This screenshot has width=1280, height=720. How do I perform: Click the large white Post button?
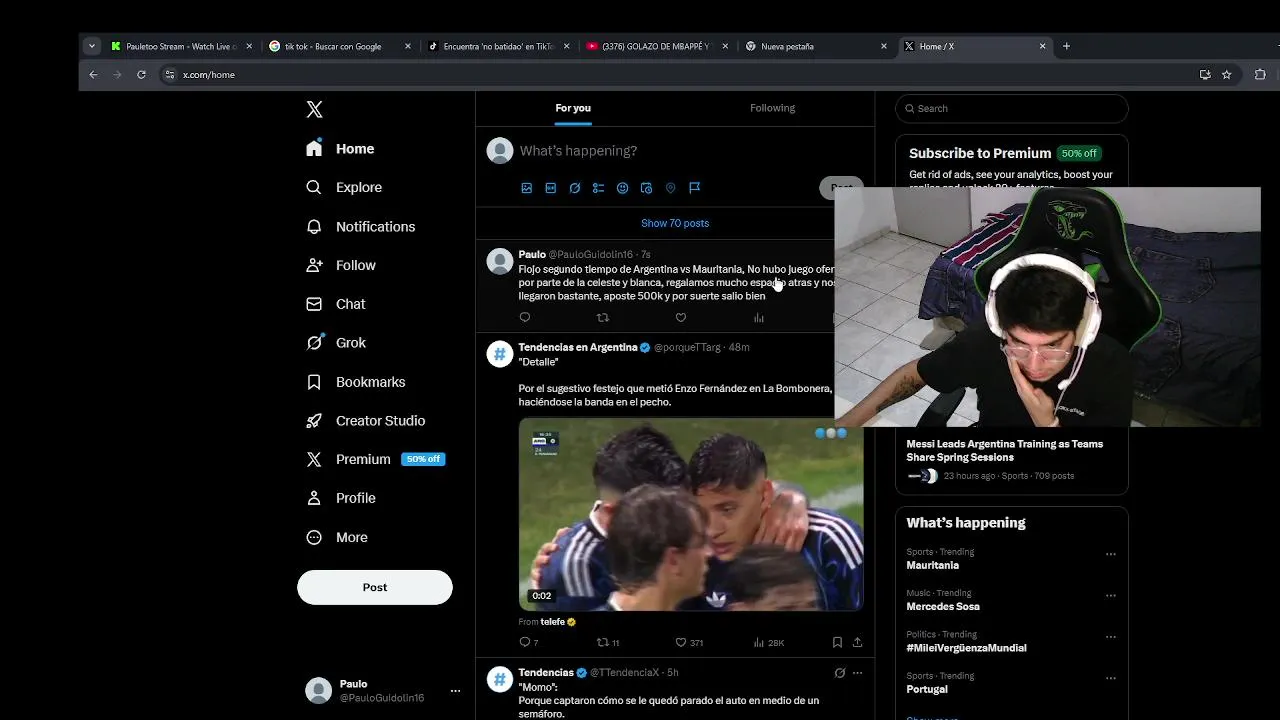tap(375, 587)
